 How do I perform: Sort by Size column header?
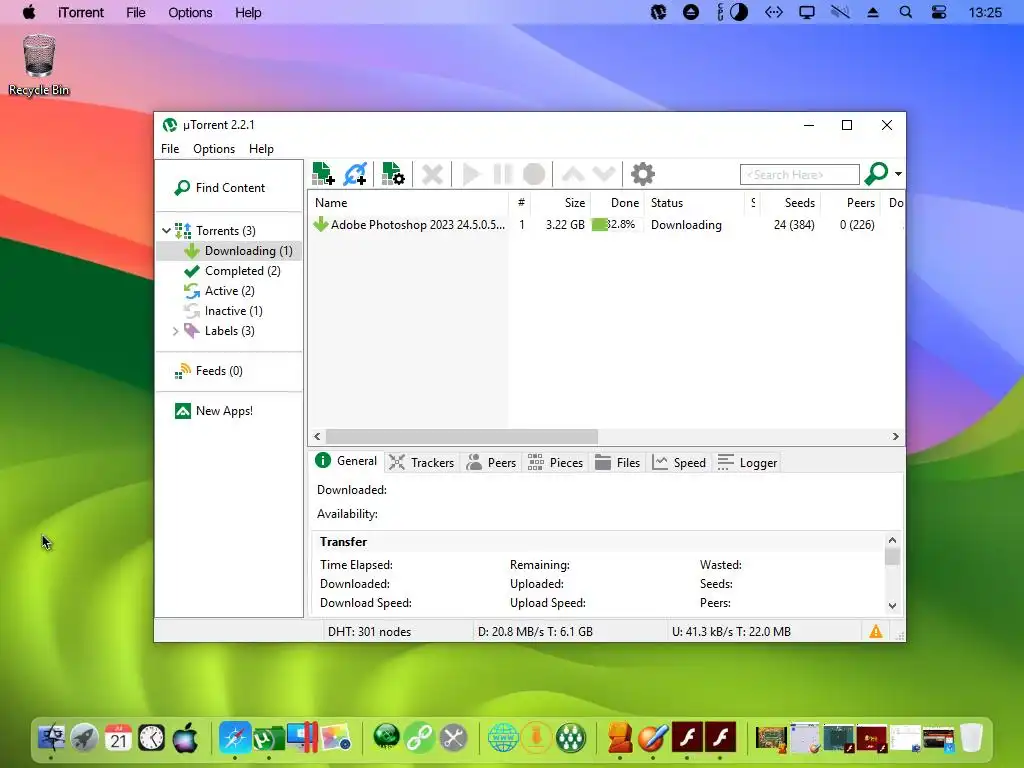click(x=562, y=203)
